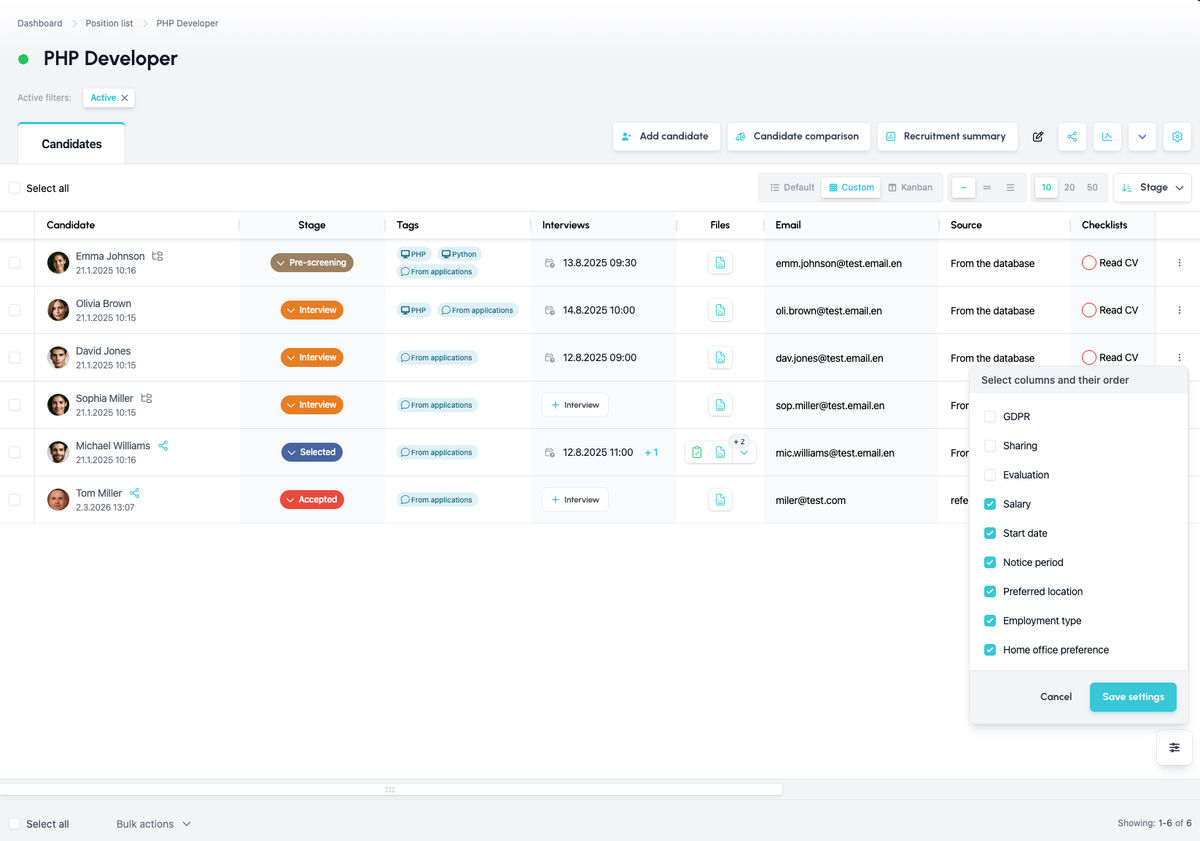This screenshot has width=1200, height=841.
Task: Open the share position icon in the toolbar
Action: 1072,137
